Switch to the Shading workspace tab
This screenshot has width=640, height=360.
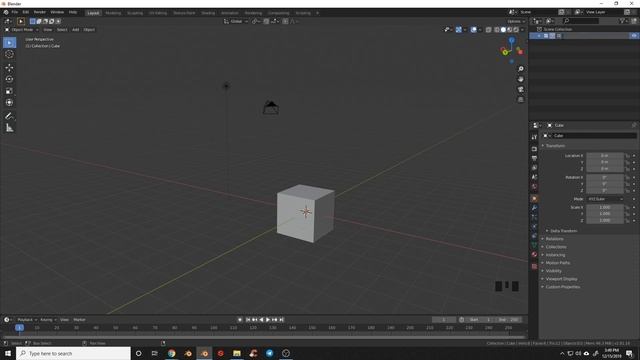point(208,13)
